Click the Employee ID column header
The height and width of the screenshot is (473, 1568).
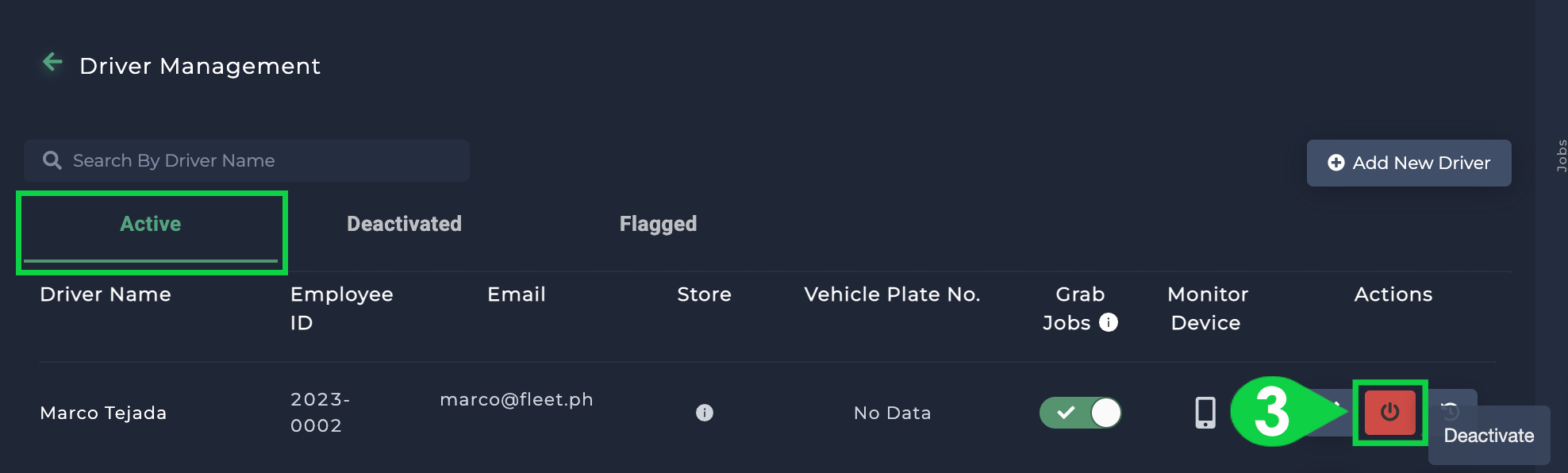(x=341, y=309)
